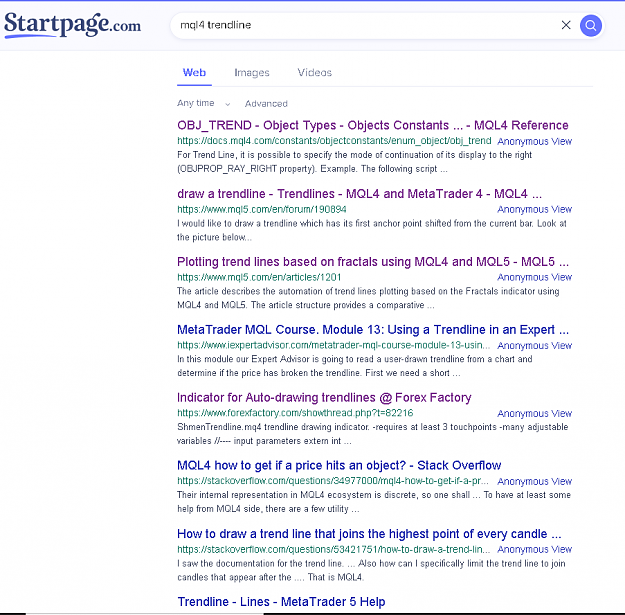Viewport: 625px width, 615px height.
Task: Anonymous View for MQL Course result
Action: pyautogui.click(x=535, y=345)
